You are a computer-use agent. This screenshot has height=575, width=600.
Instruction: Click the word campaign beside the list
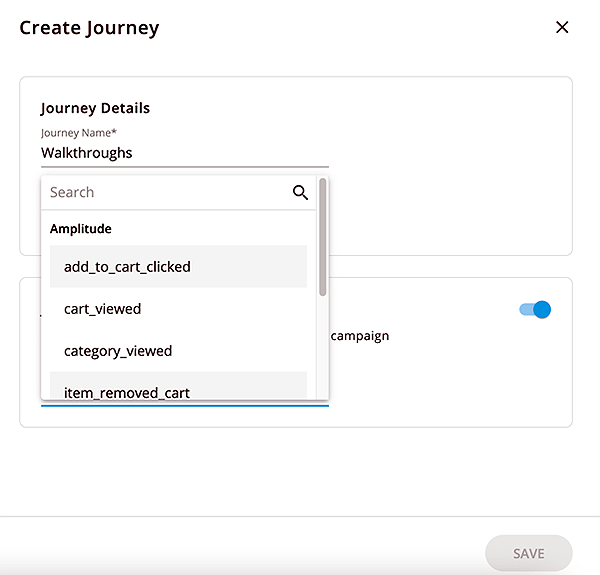360,336
